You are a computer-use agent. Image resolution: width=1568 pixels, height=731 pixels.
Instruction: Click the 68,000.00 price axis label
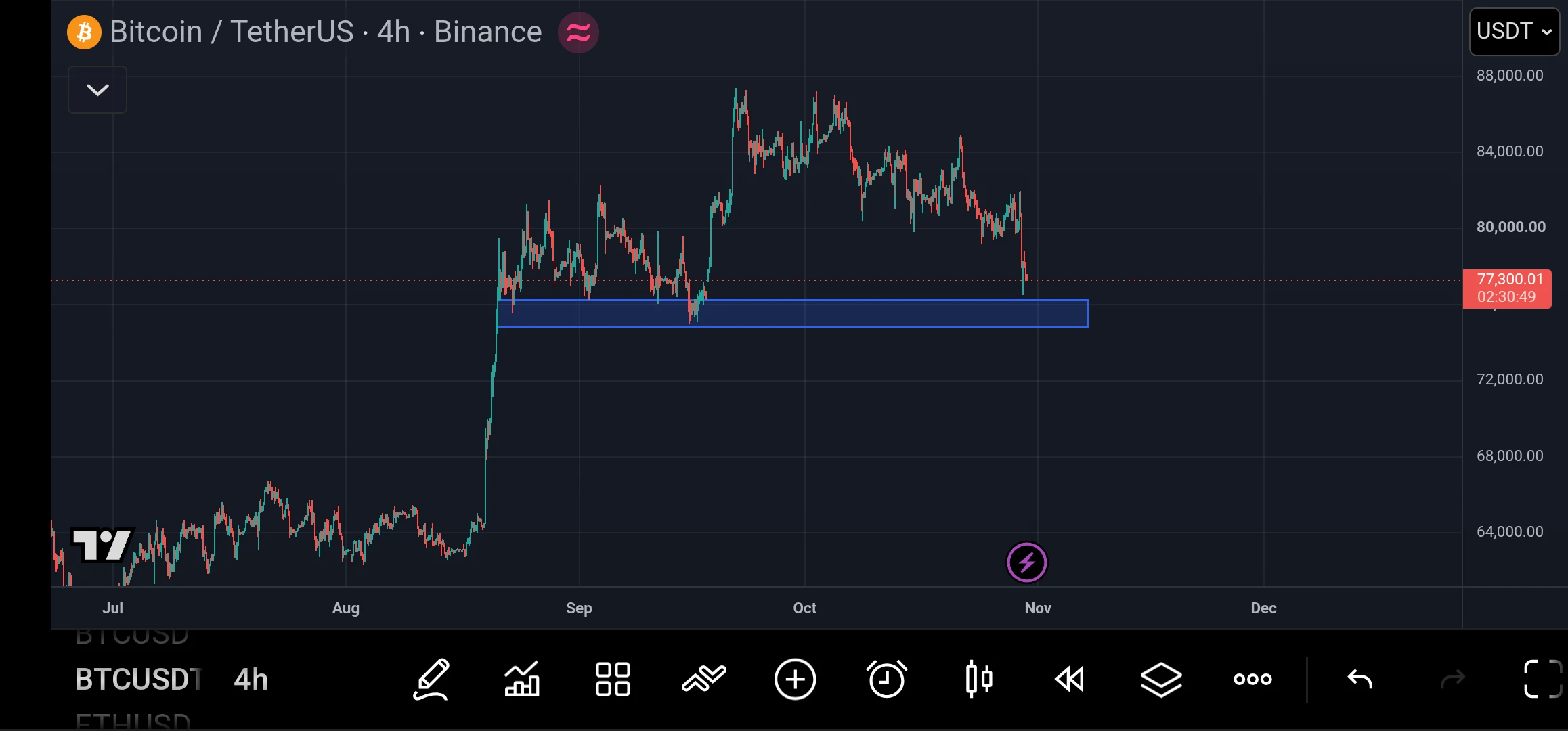(1510, 456)
